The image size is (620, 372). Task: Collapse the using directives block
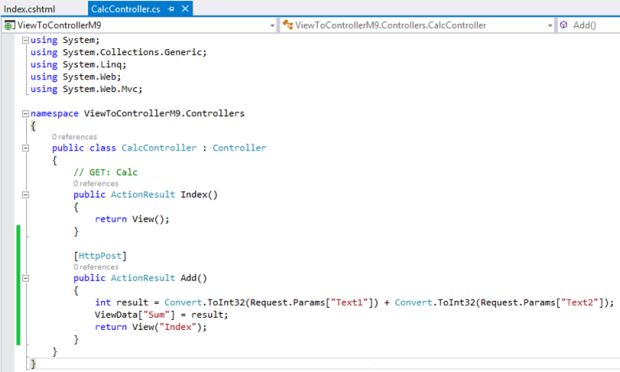tap(25, 40)
